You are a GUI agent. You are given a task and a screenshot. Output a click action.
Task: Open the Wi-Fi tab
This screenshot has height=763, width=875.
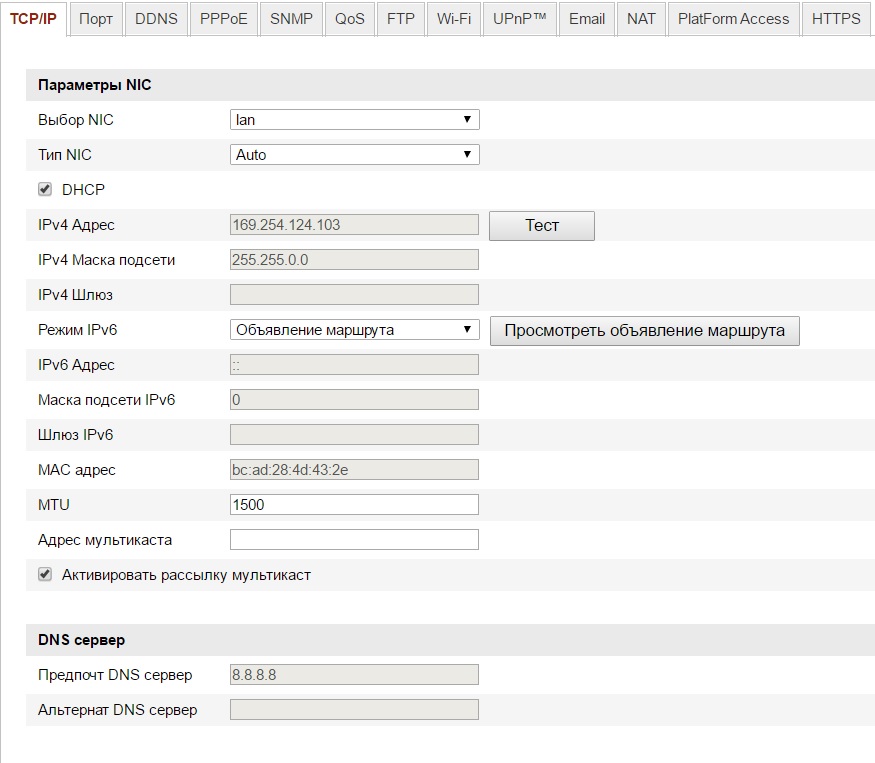point(453,19)
